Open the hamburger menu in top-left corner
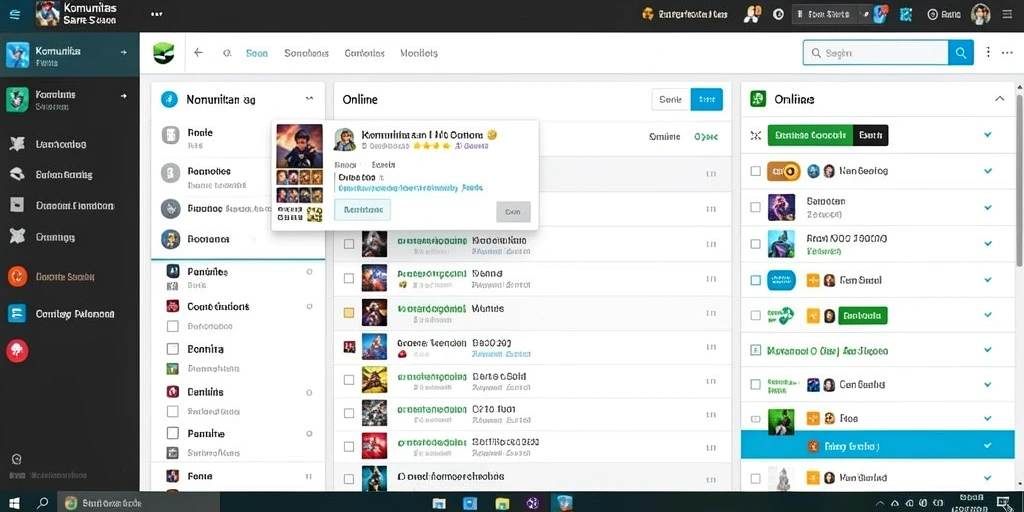This screenshot has height=512, width=1024. [15, 14]
